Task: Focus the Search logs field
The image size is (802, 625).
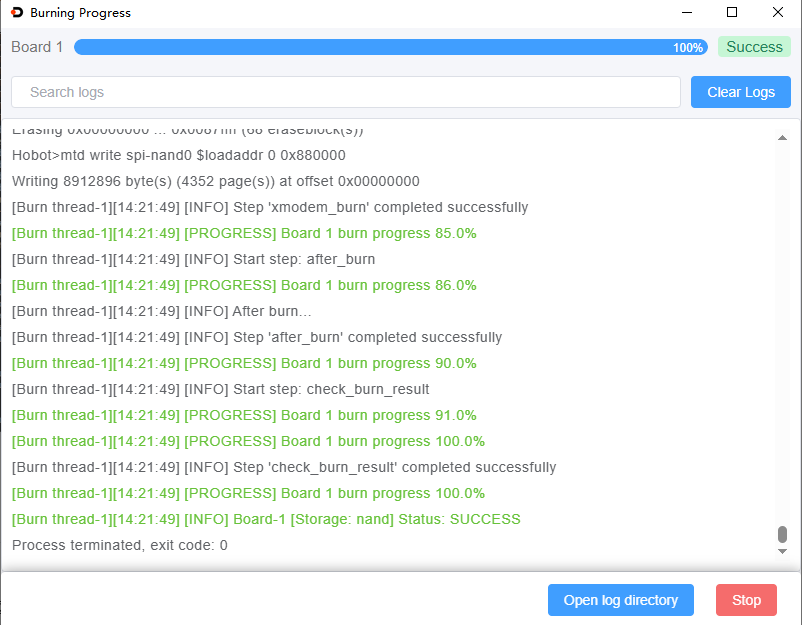Action: [x=346, y=92]
